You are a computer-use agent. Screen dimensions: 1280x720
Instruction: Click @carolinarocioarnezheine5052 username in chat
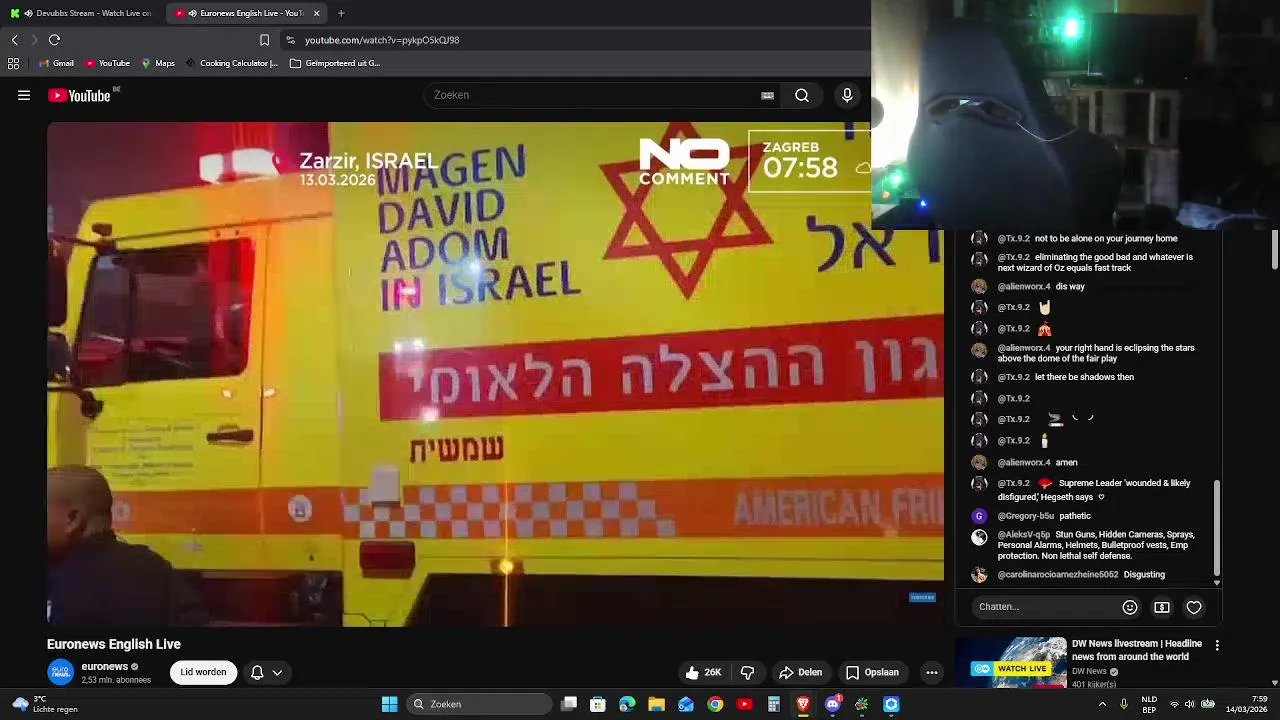(x=1058, y=575)
